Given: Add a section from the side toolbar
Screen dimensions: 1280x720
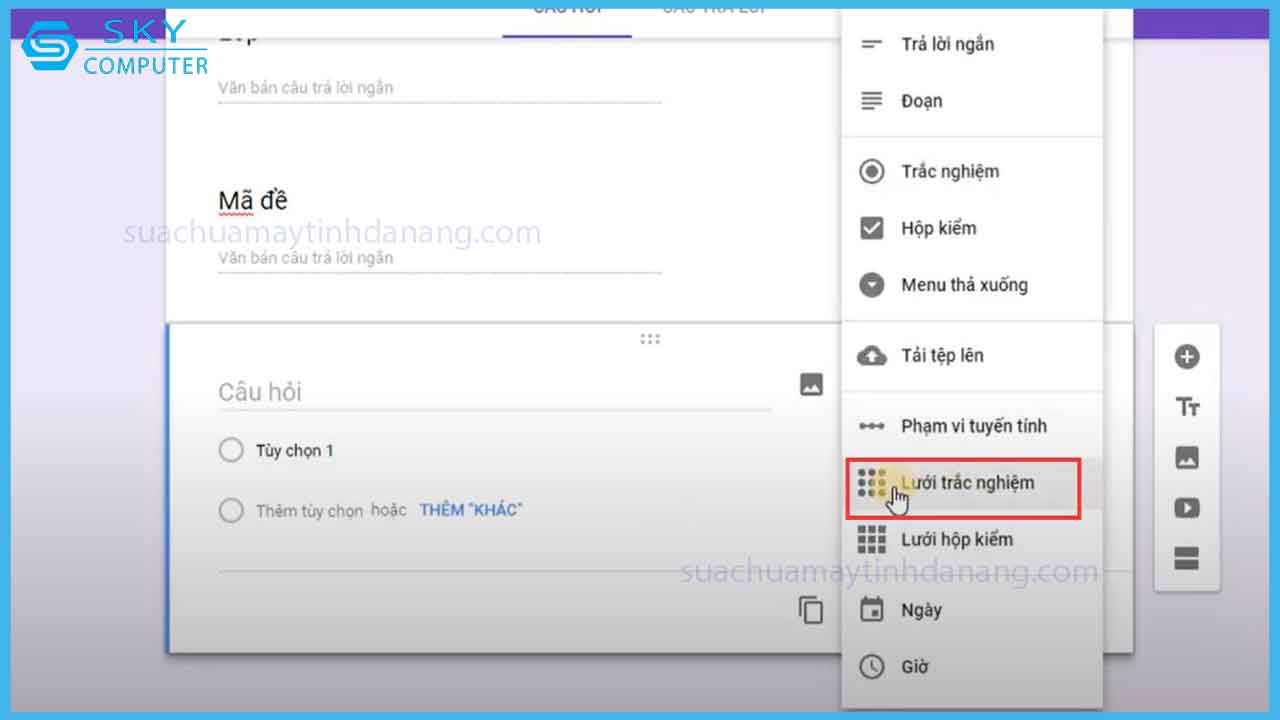Looking at the screenshot, I should pos(1187,559).
